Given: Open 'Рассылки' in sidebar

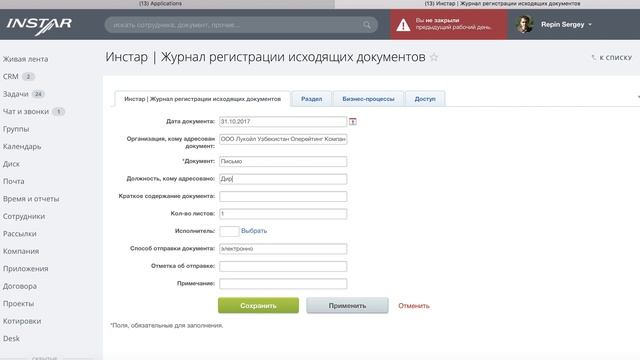Looking at the screenshot, I should [20, 234].
